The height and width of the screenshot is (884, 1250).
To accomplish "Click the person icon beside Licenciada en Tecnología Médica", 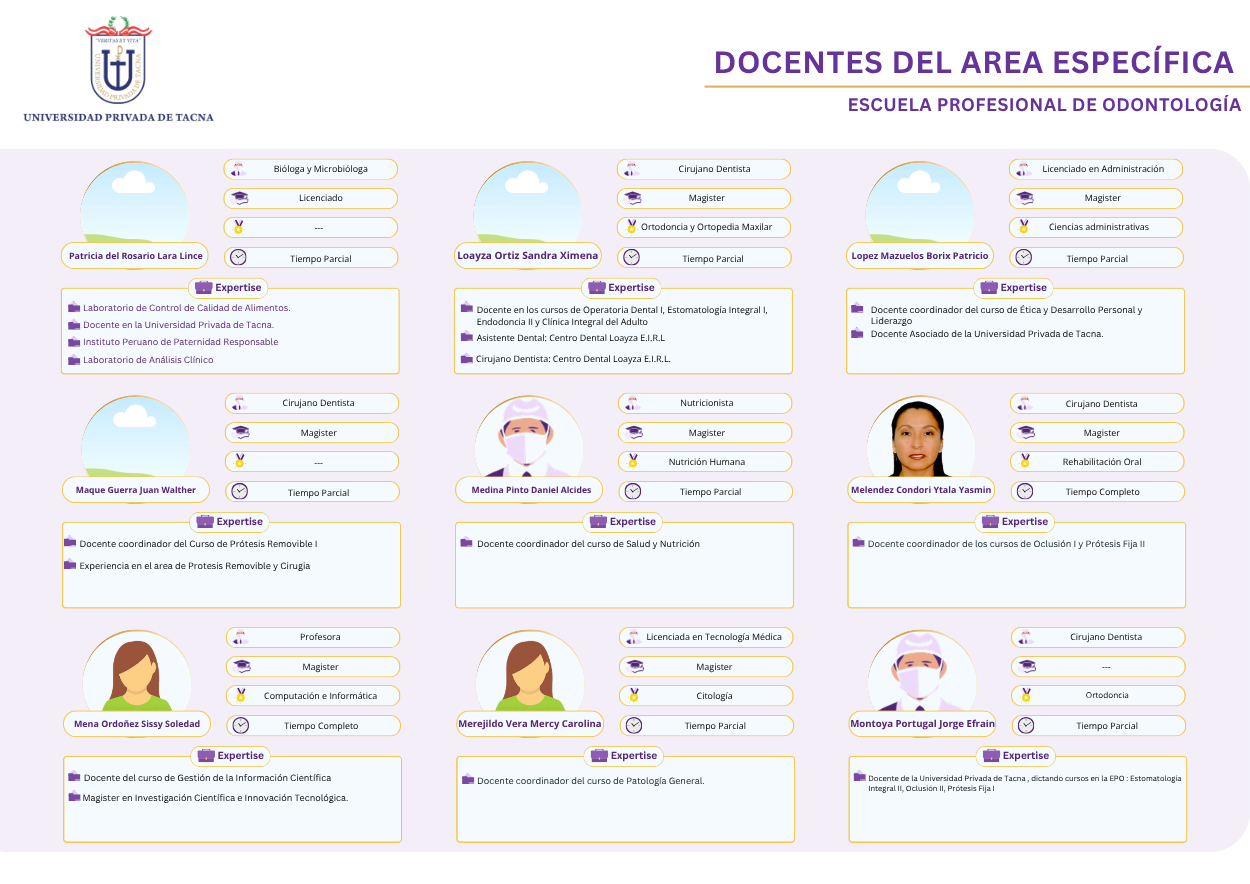I will click(632, 637).
